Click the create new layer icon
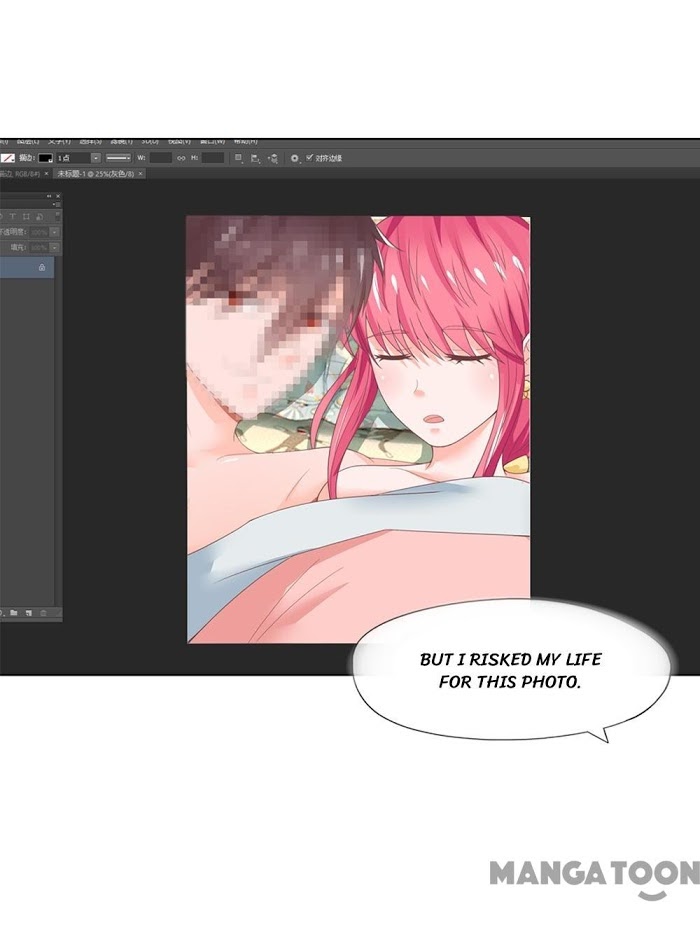This screenshot has height=937, width=700. tap(30, 611)
